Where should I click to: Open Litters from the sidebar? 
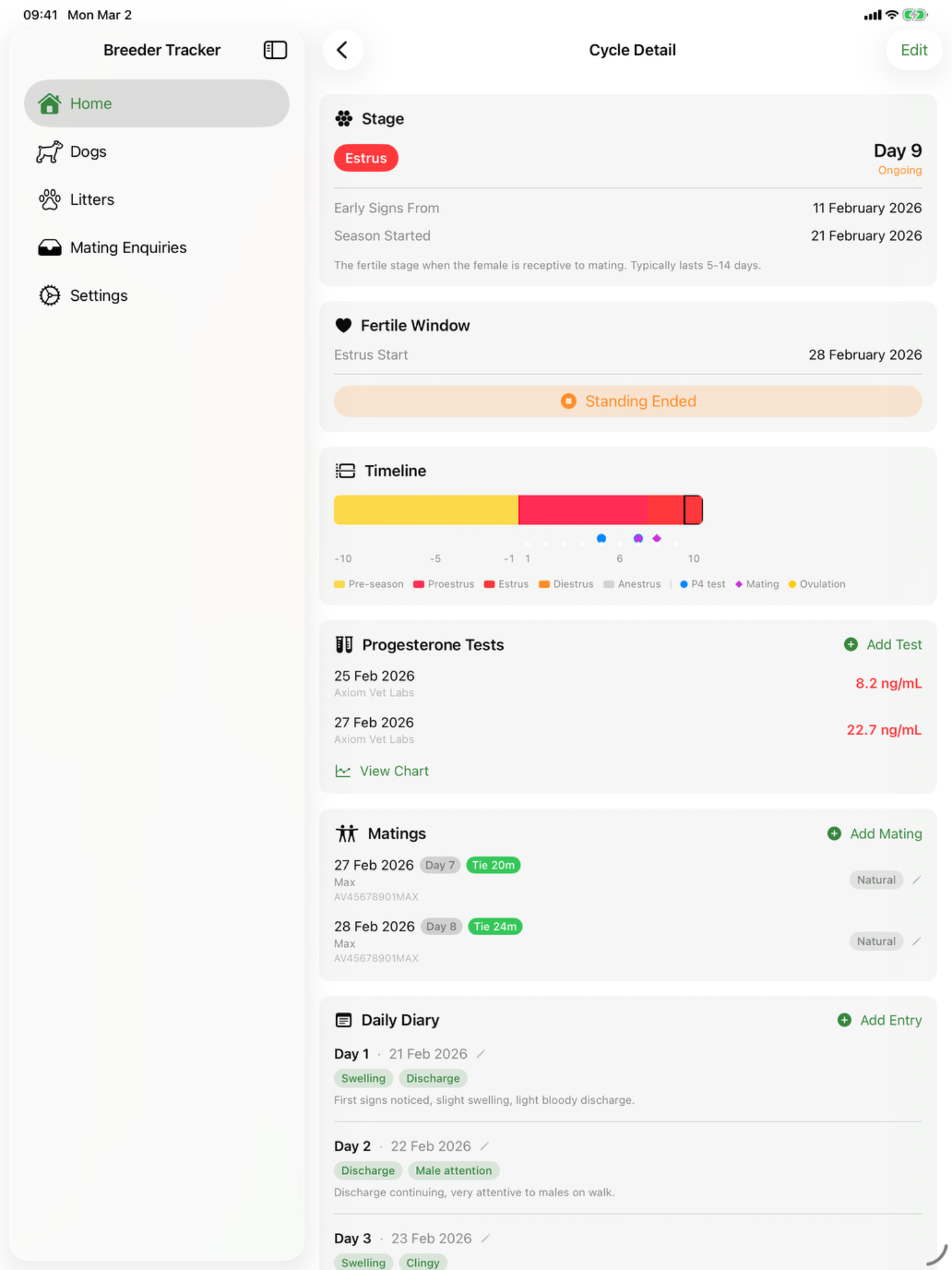(92, 200)
